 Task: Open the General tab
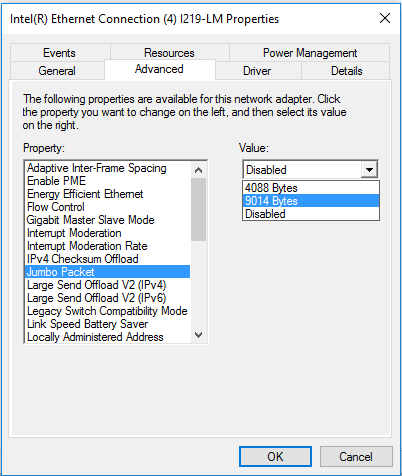57,71
